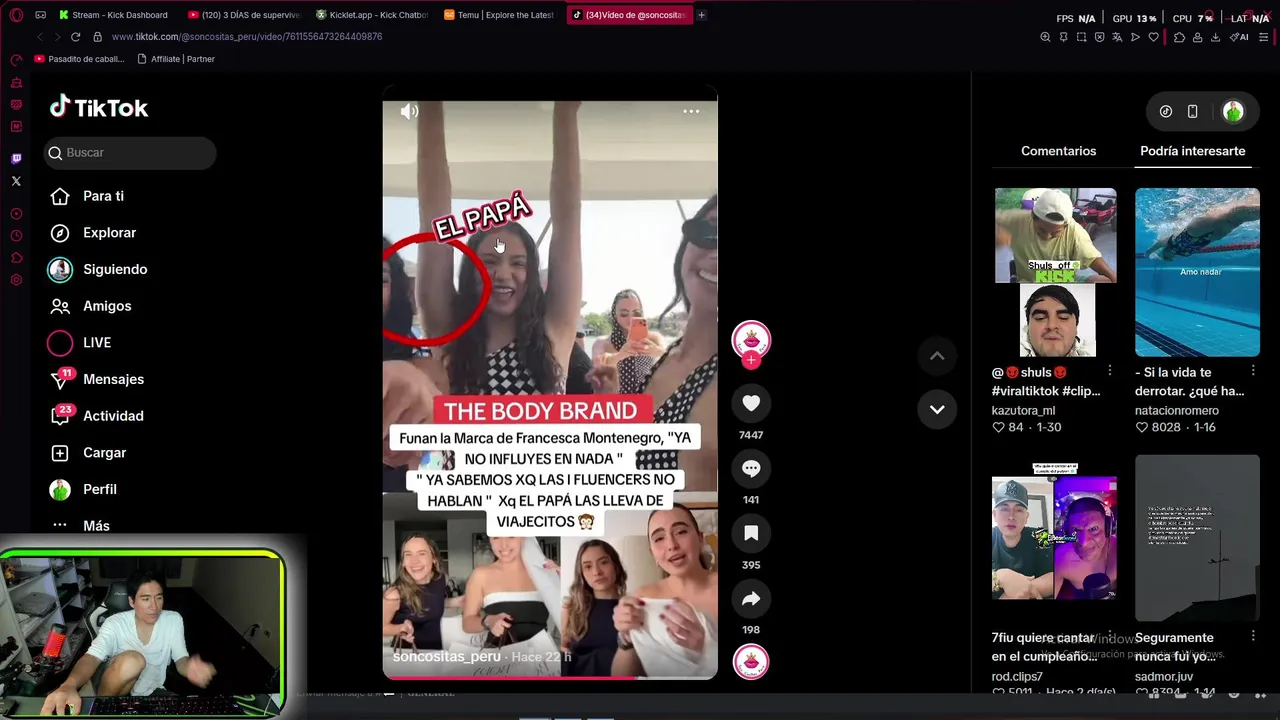Viewport: 1280px width, 720px height.
Task: Click the TikTok logo
Action: [x=99, y=107]
